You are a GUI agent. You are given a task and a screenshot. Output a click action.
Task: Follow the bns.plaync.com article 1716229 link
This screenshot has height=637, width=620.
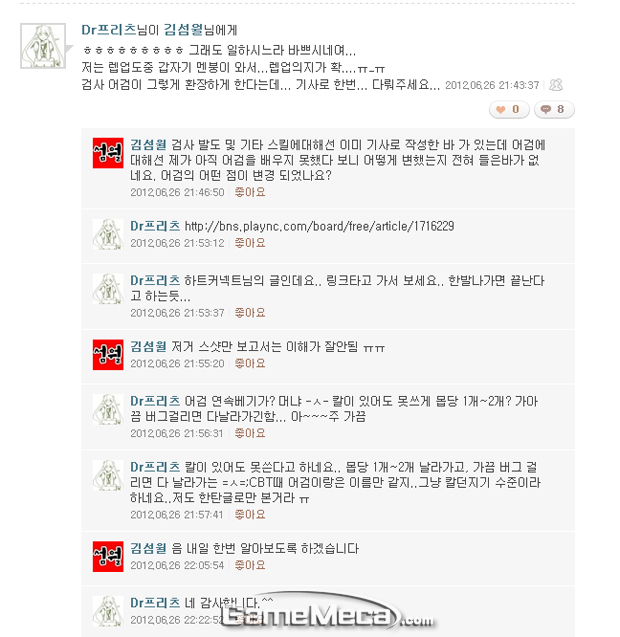pyautogui.click(x=319, y=226)
